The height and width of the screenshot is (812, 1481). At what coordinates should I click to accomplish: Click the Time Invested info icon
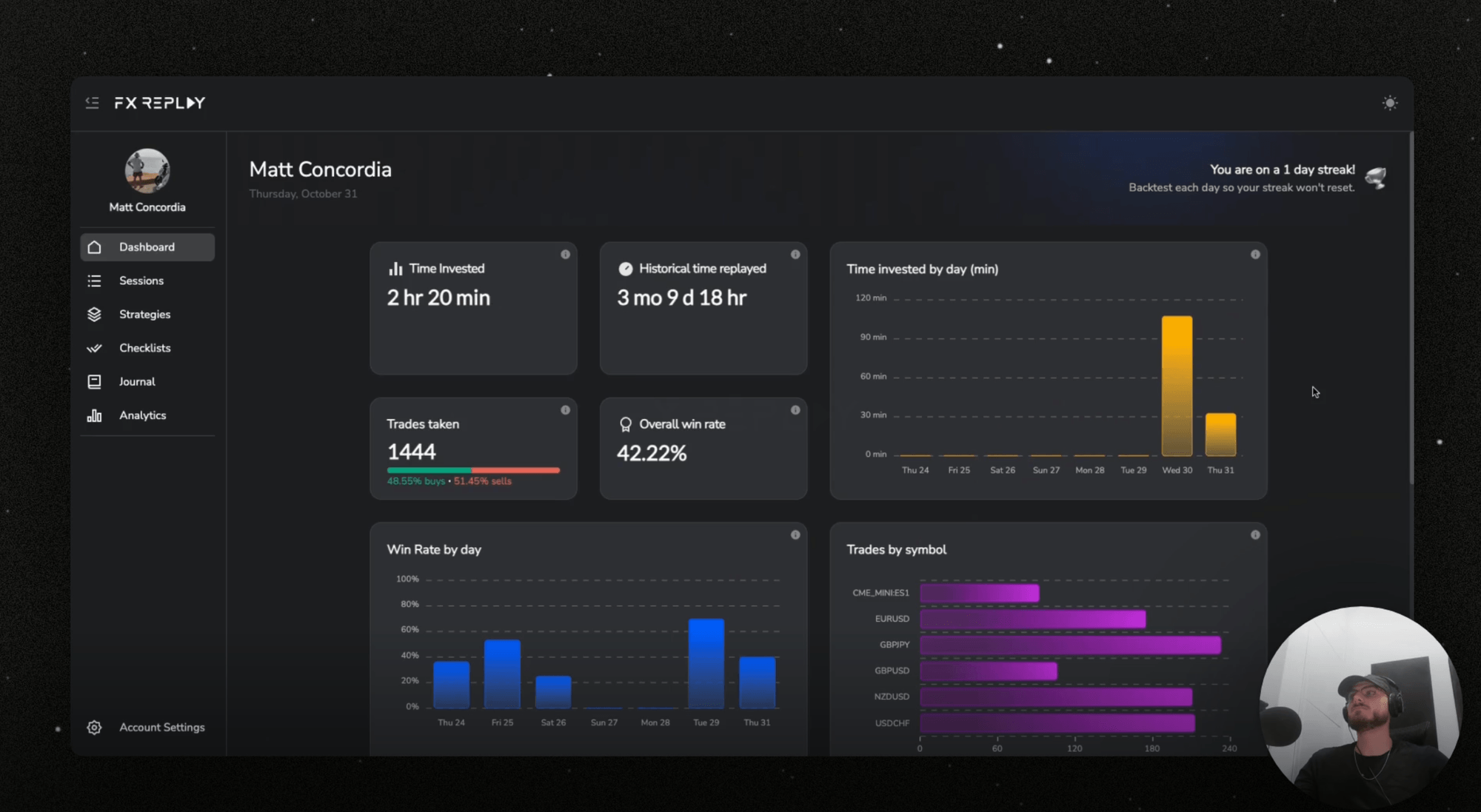pyautogui.click(x=565, y=255)
